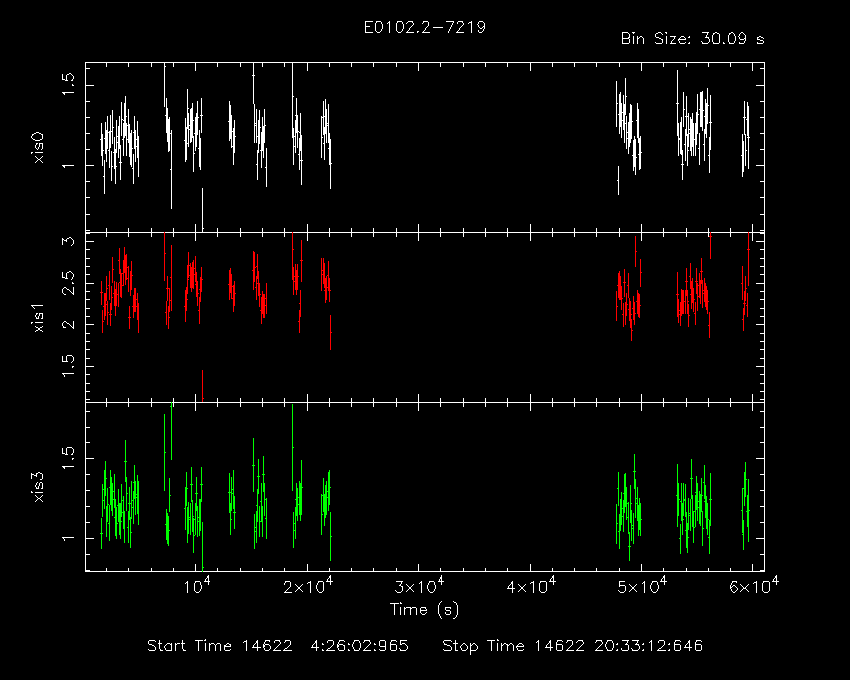Click the xis3 axis label

pyautogui.click(x=39, y=486)
